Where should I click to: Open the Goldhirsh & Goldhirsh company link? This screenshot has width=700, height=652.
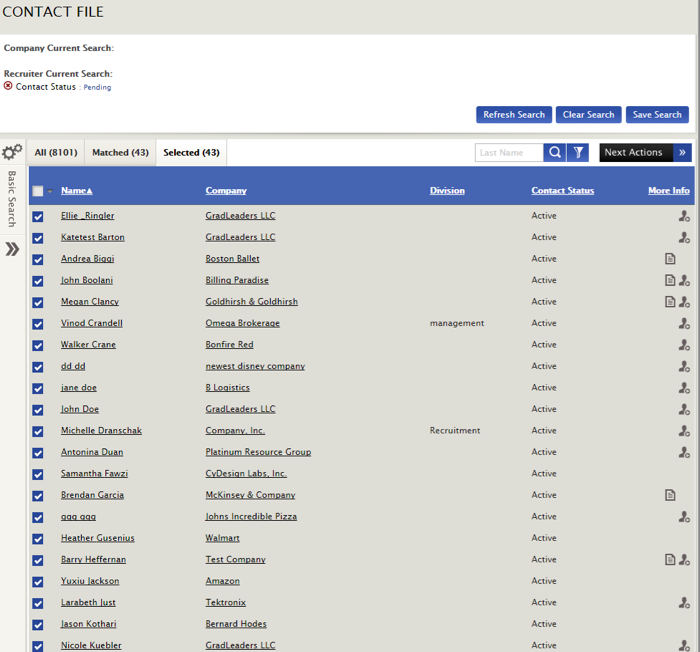pos(251,301)
